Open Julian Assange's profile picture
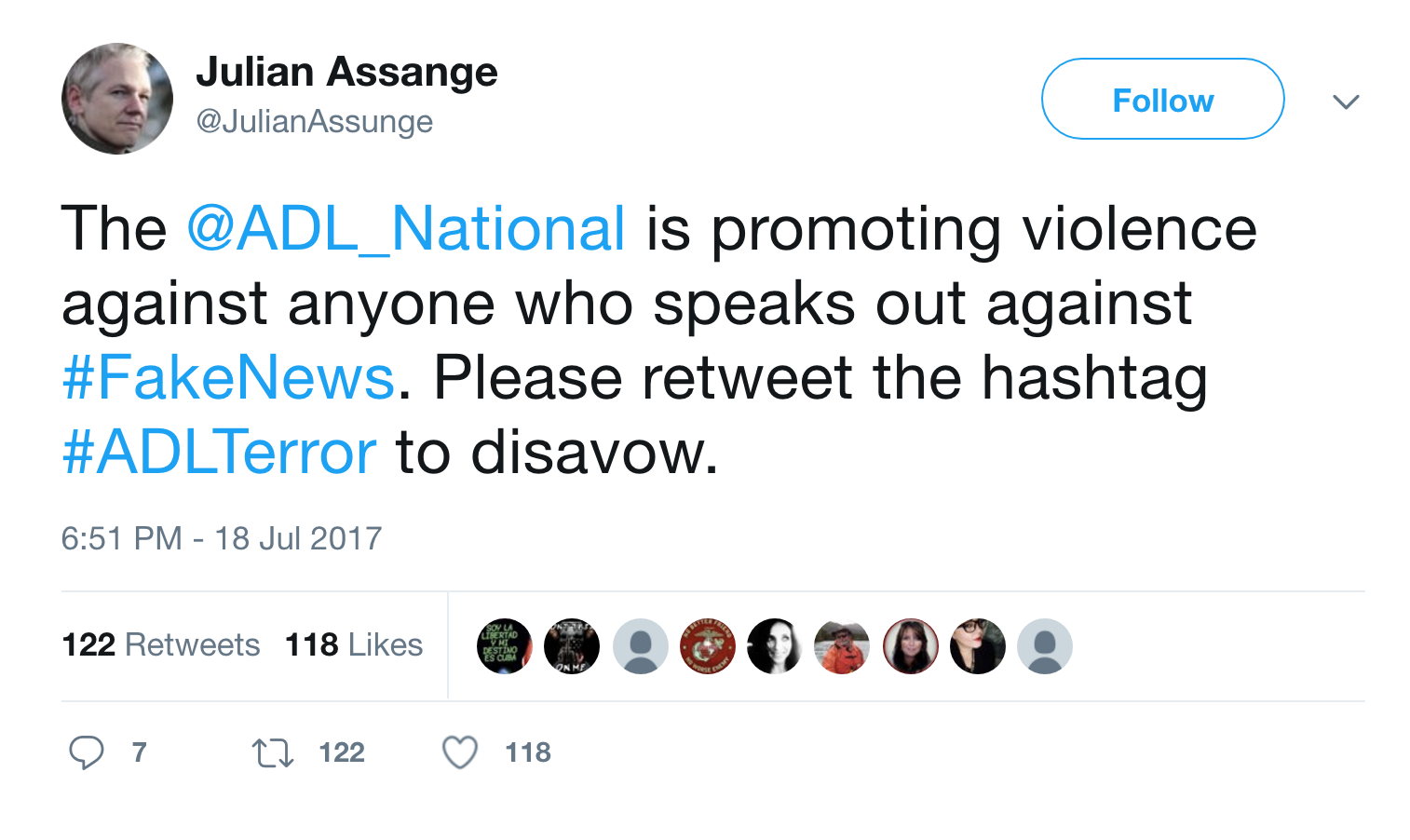 point(117,99)
